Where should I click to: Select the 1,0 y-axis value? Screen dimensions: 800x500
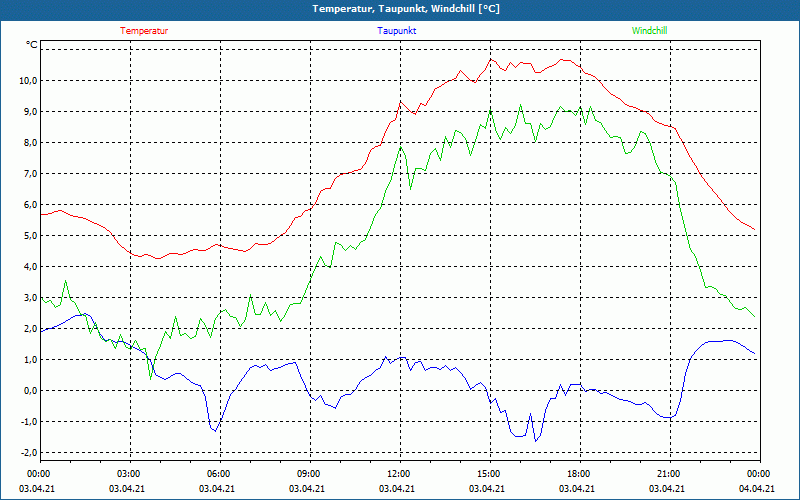30,360
